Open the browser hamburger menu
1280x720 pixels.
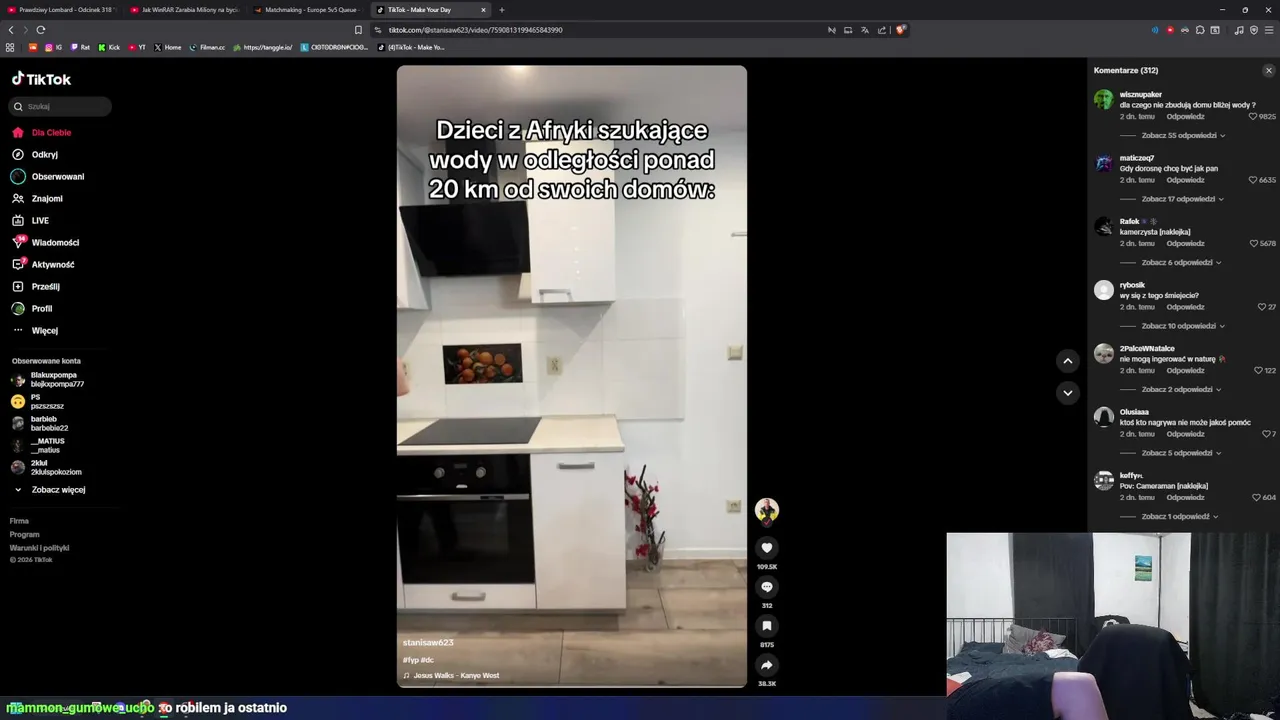pos(1269,30)
